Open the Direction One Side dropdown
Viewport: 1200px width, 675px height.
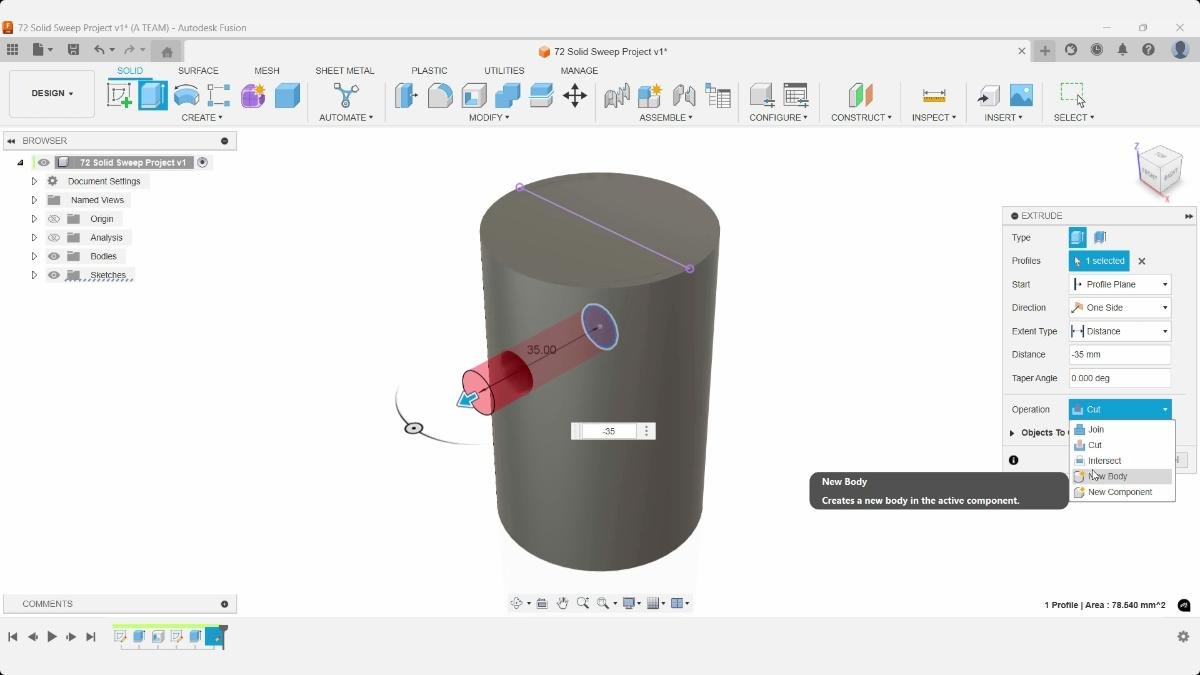click(x=1120, y=308)
